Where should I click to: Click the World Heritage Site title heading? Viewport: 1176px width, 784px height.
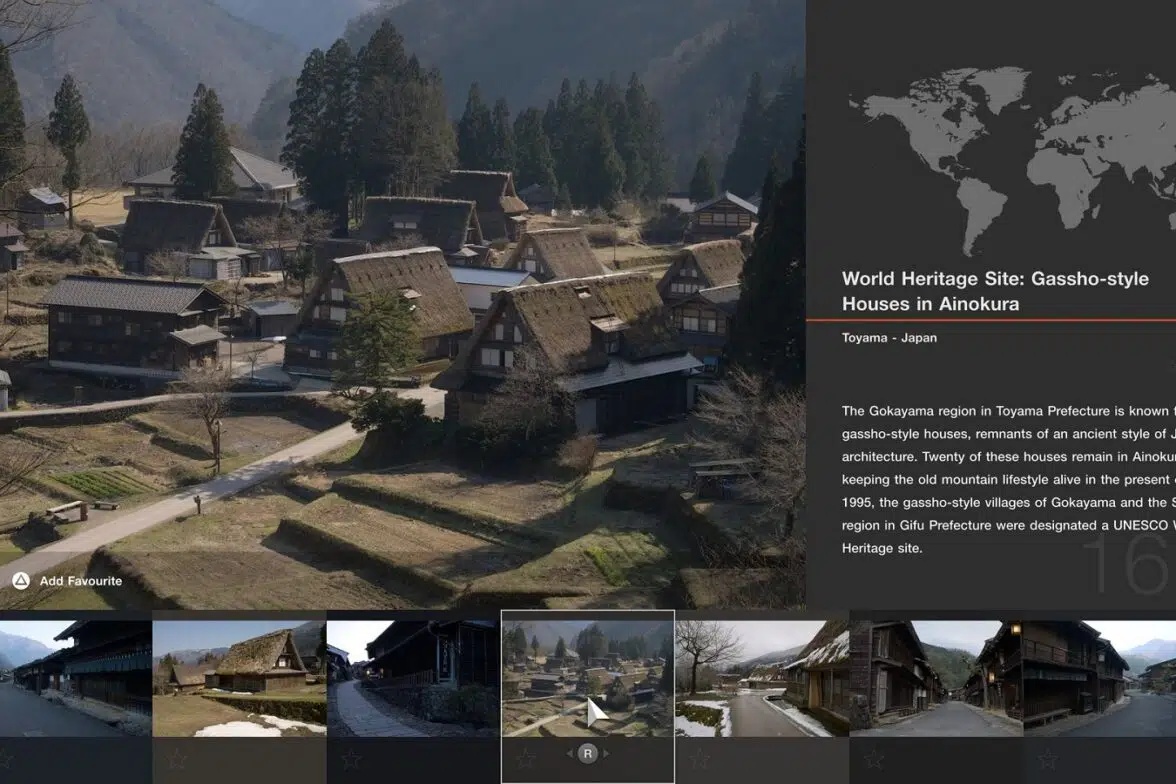pos(994,291)
